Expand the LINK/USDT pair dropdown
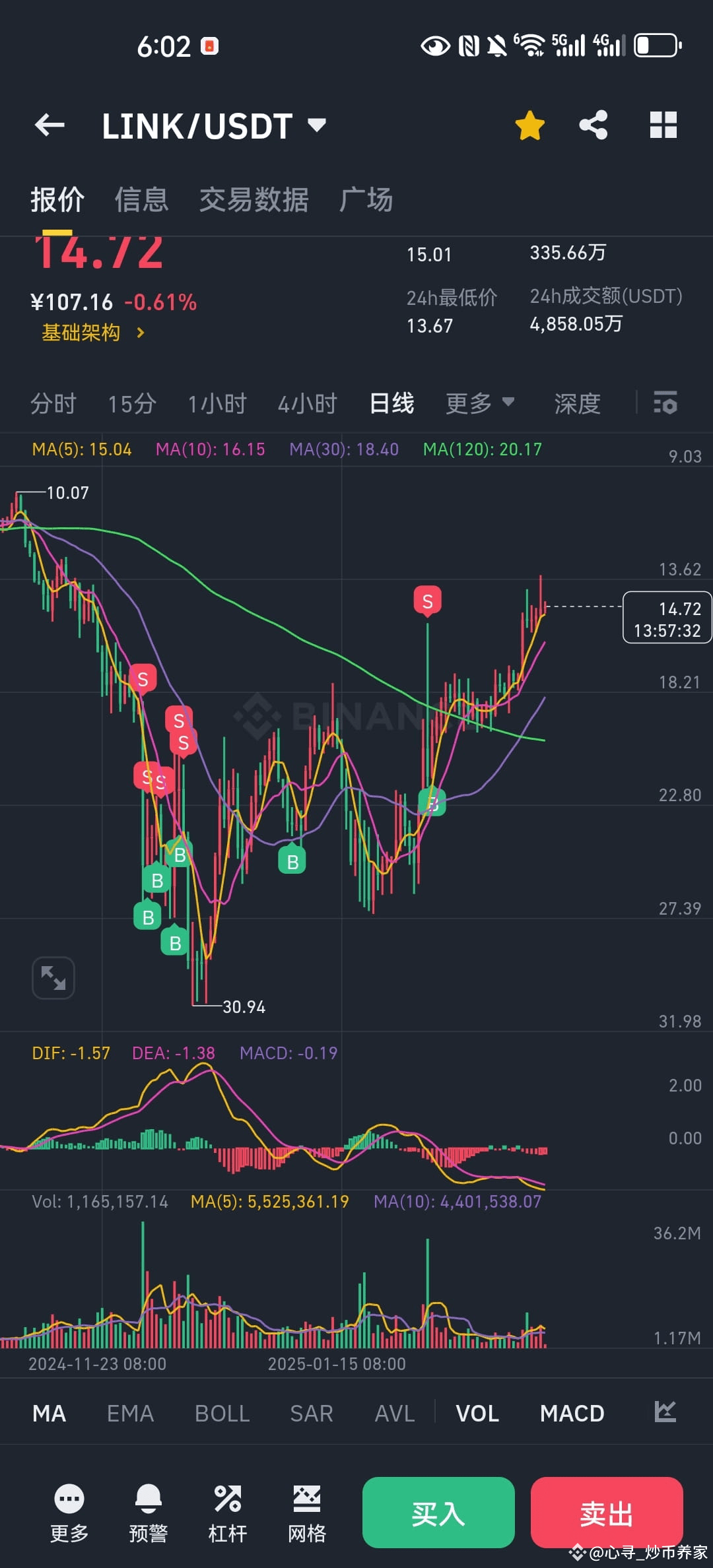The width and height of the screenshot is (713, 1568). pos(318,125)
